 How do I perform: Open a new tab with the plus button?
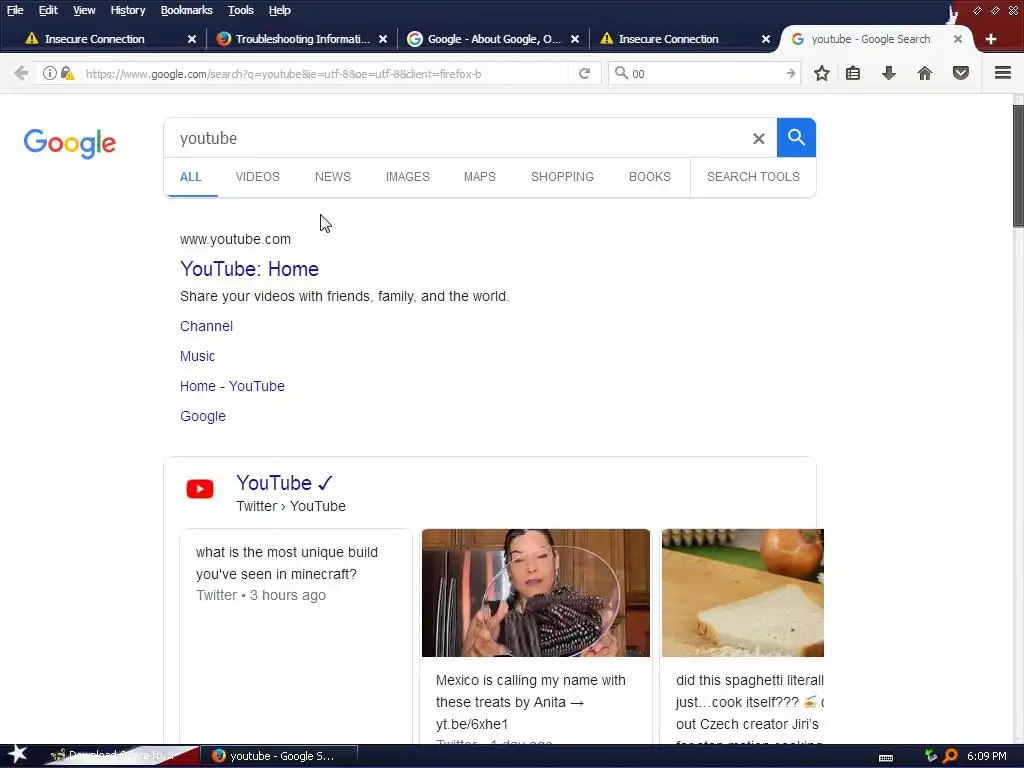[991, 39]
